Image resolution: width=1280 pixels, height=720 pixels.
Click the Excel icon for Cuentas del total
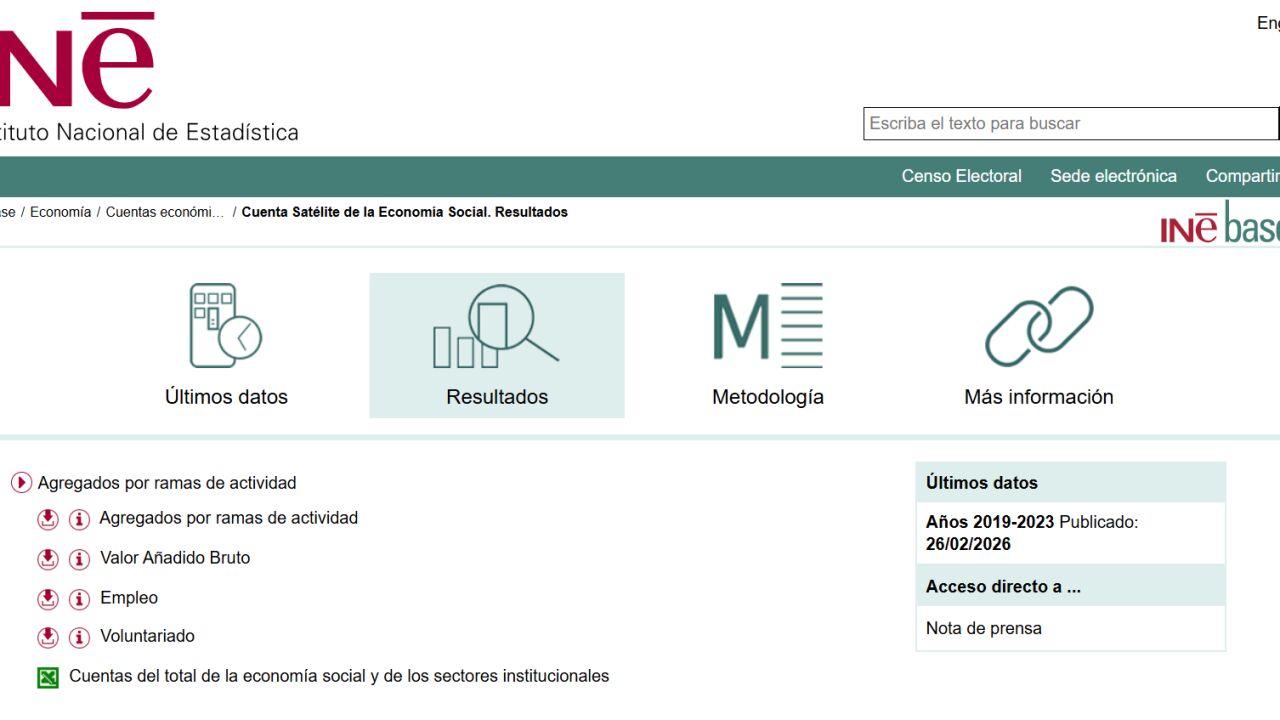click(48, 678)
